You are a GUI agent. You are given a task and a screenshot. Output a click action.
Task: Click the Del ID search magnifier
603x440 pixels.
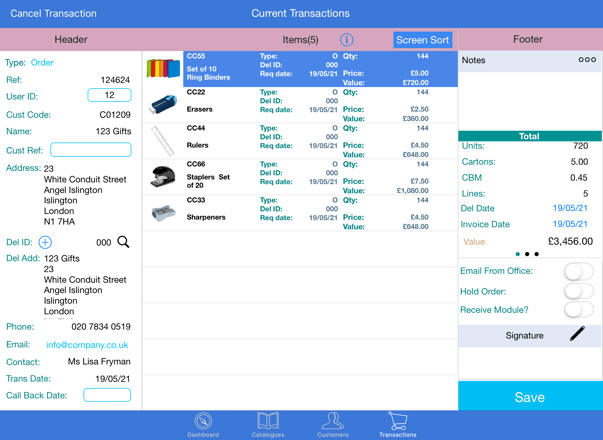point(123,242)
